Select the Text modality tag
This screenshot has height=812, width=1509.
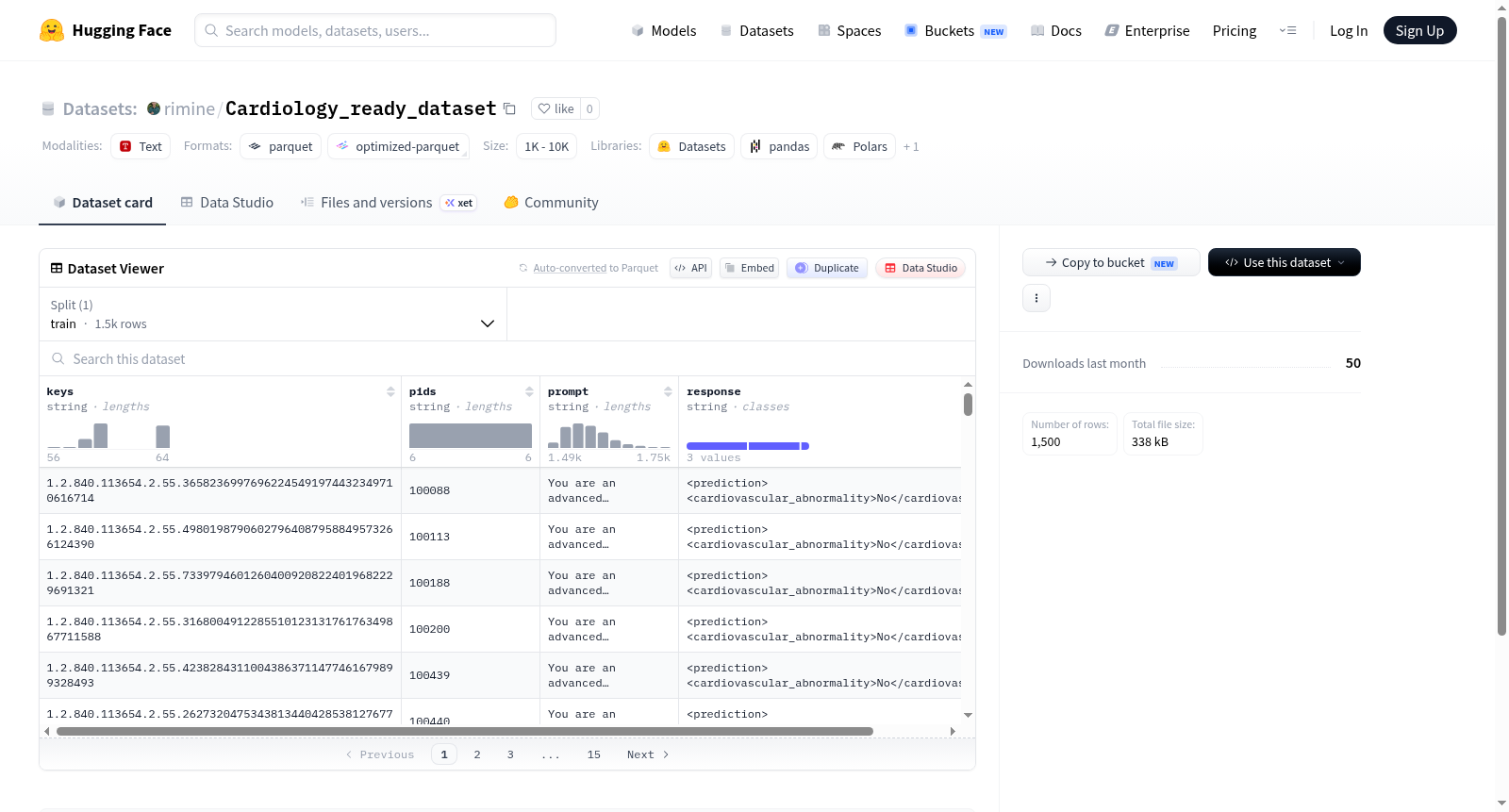pyautogui.click(x=141, y=146)
